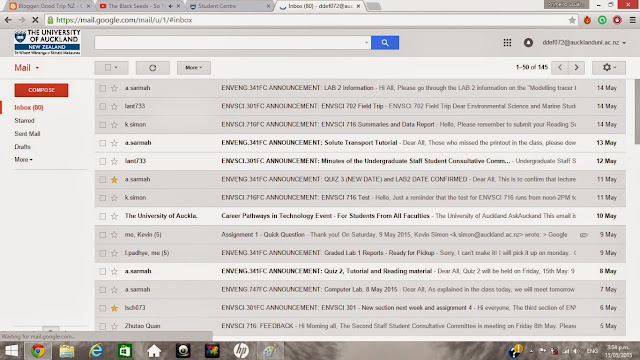The height and width of the screenshot is (360, 640).
Task: Go to older messages with right arrow
Action: (576, 67)
